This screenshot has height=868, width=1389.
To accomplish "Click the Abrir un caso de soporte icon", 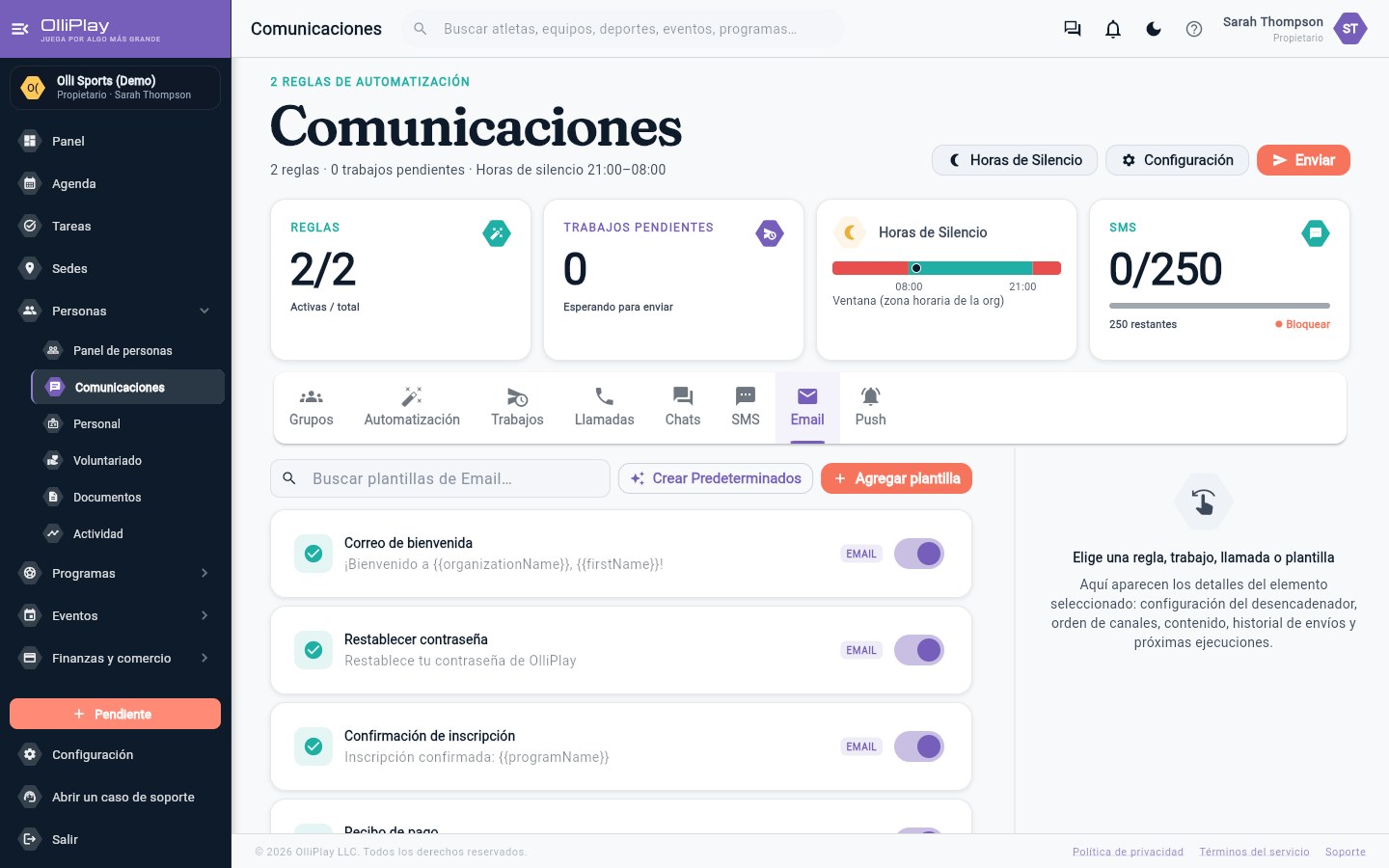I will click(x=30, y=797).
